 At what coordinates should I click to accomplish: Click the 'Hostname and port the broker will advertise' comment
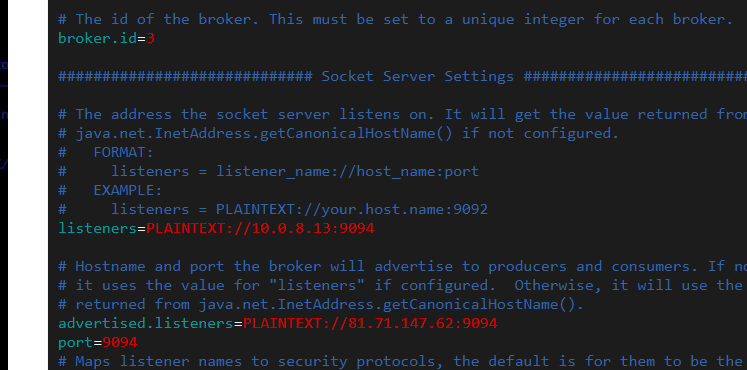point(403,266)
